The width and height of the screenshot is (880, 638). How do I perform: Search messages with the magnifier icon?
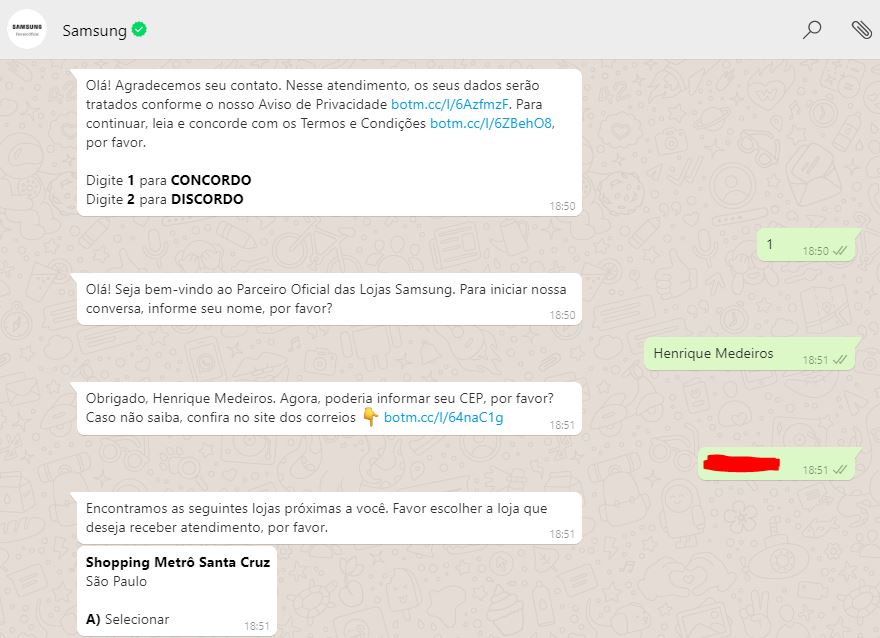click(812, 29)
